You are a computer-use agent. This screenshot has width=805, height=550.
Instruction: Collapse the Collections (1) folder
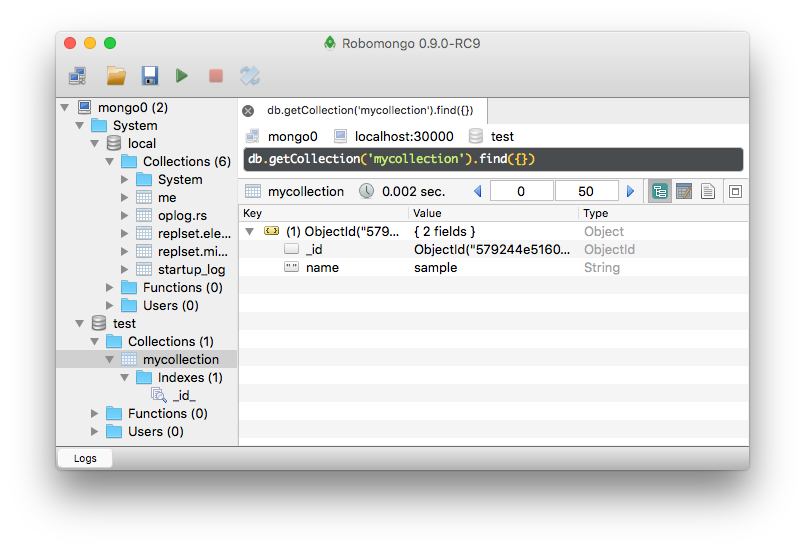click(x=94, y=342)
